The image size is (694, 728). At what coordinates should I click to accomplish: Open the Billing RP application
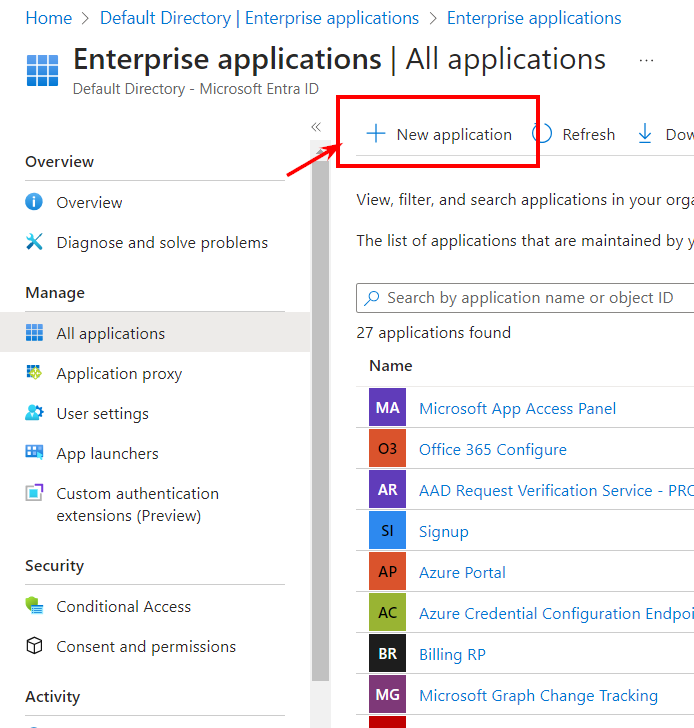click(452, 654)
